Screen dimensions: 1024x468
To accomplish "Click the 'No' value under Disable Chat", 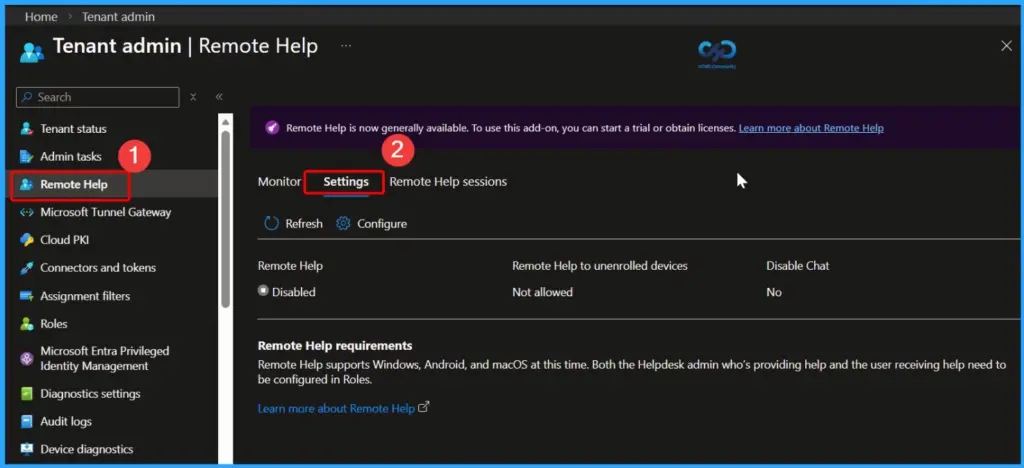I will coord(774,292).
